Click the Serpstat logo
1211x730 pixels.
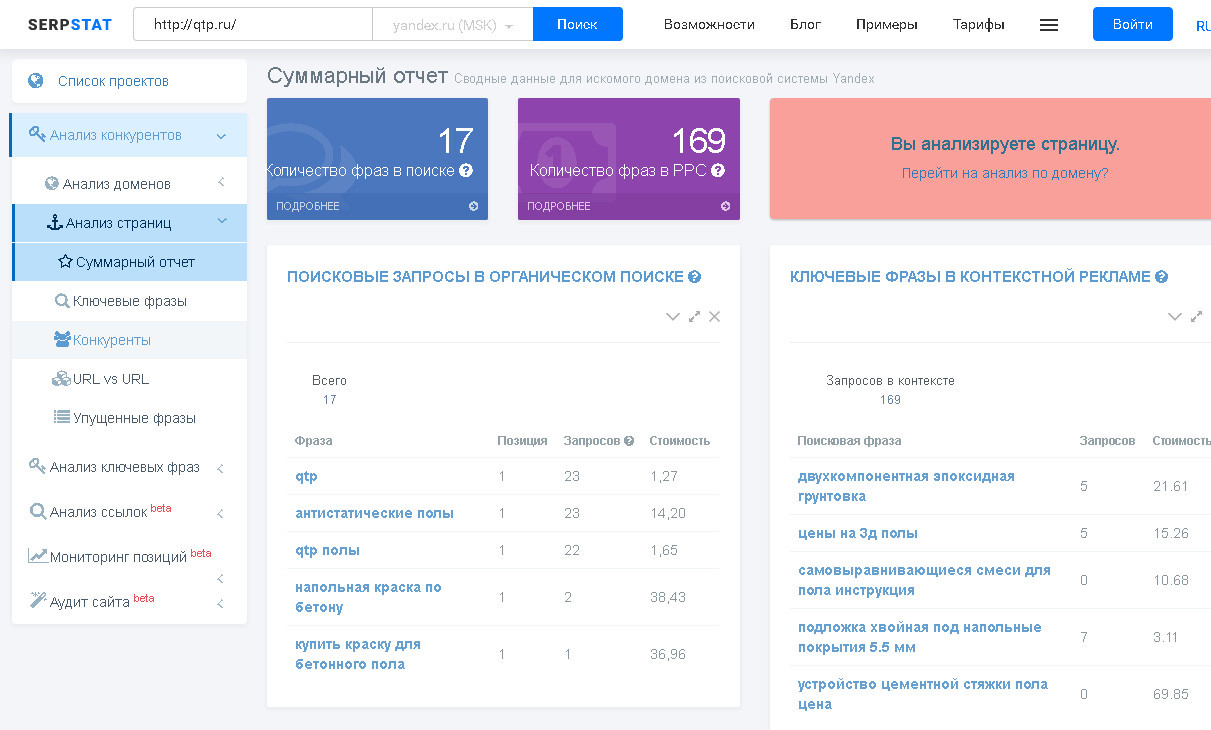70,24
